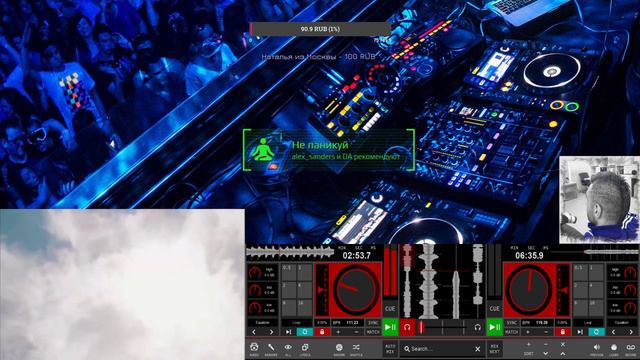Toggle AUTO MIX mode
Screen dimensions: 640x360
click(390, 349)
